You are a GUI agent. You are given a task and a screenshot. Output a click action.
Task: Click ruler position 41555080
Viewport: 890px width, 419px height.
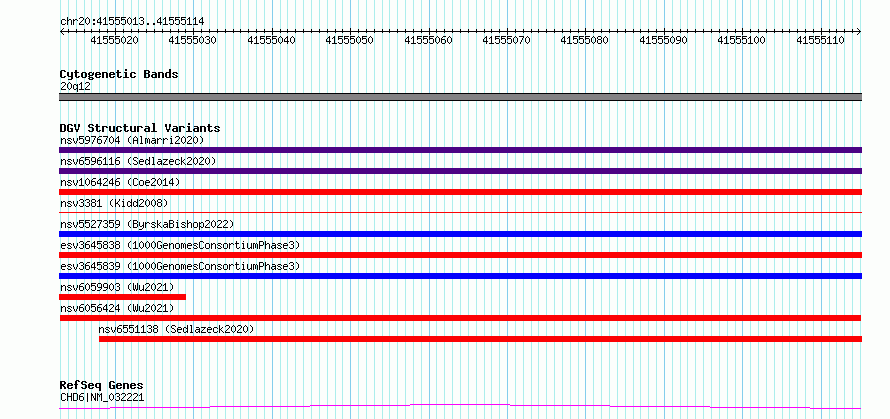[x=585, y=40]
